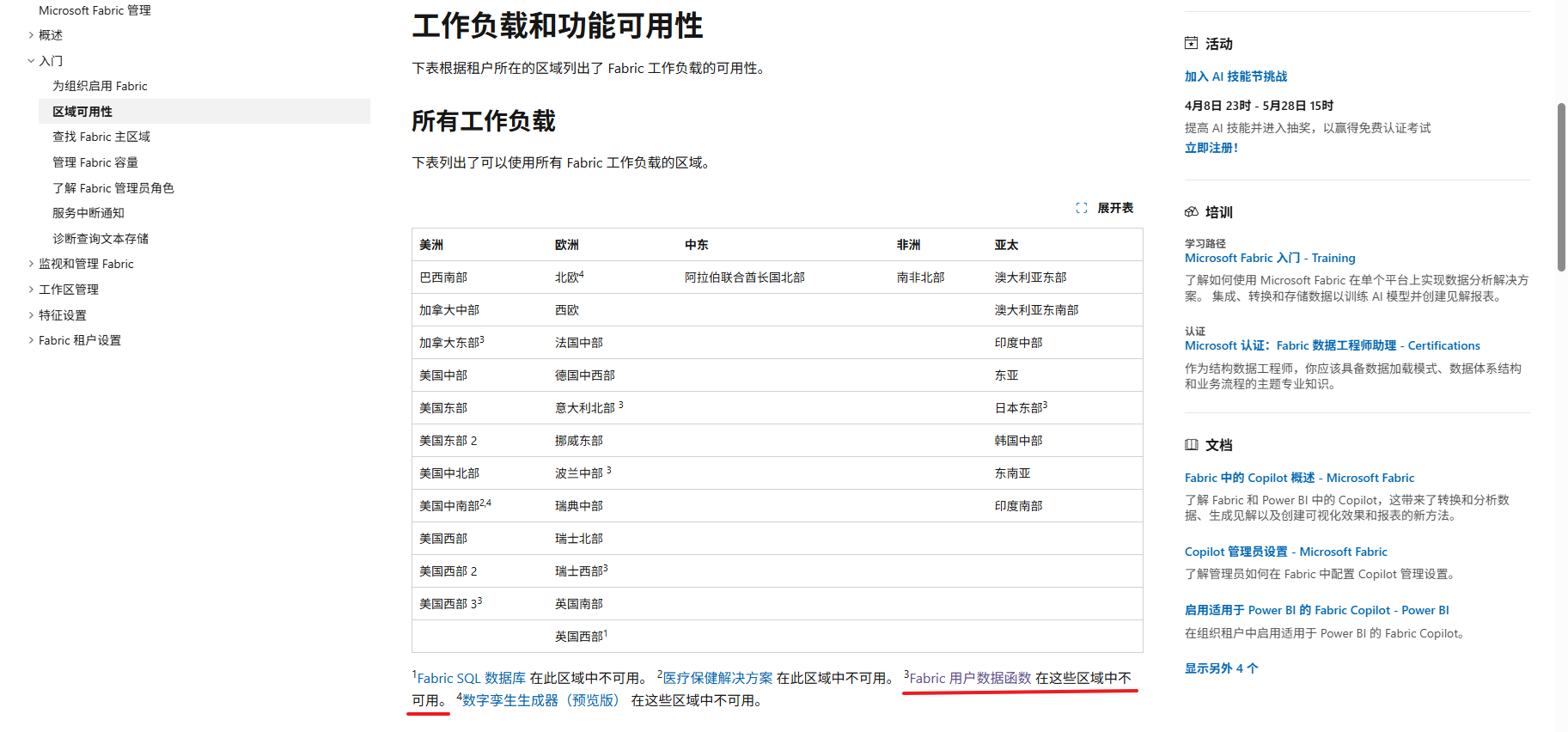The width and height of the screenshot is (1568, 732).
Task: Open Microsoft Fabric 入门 Training link
Action: pyautogui.click(x=1270, y=258)
